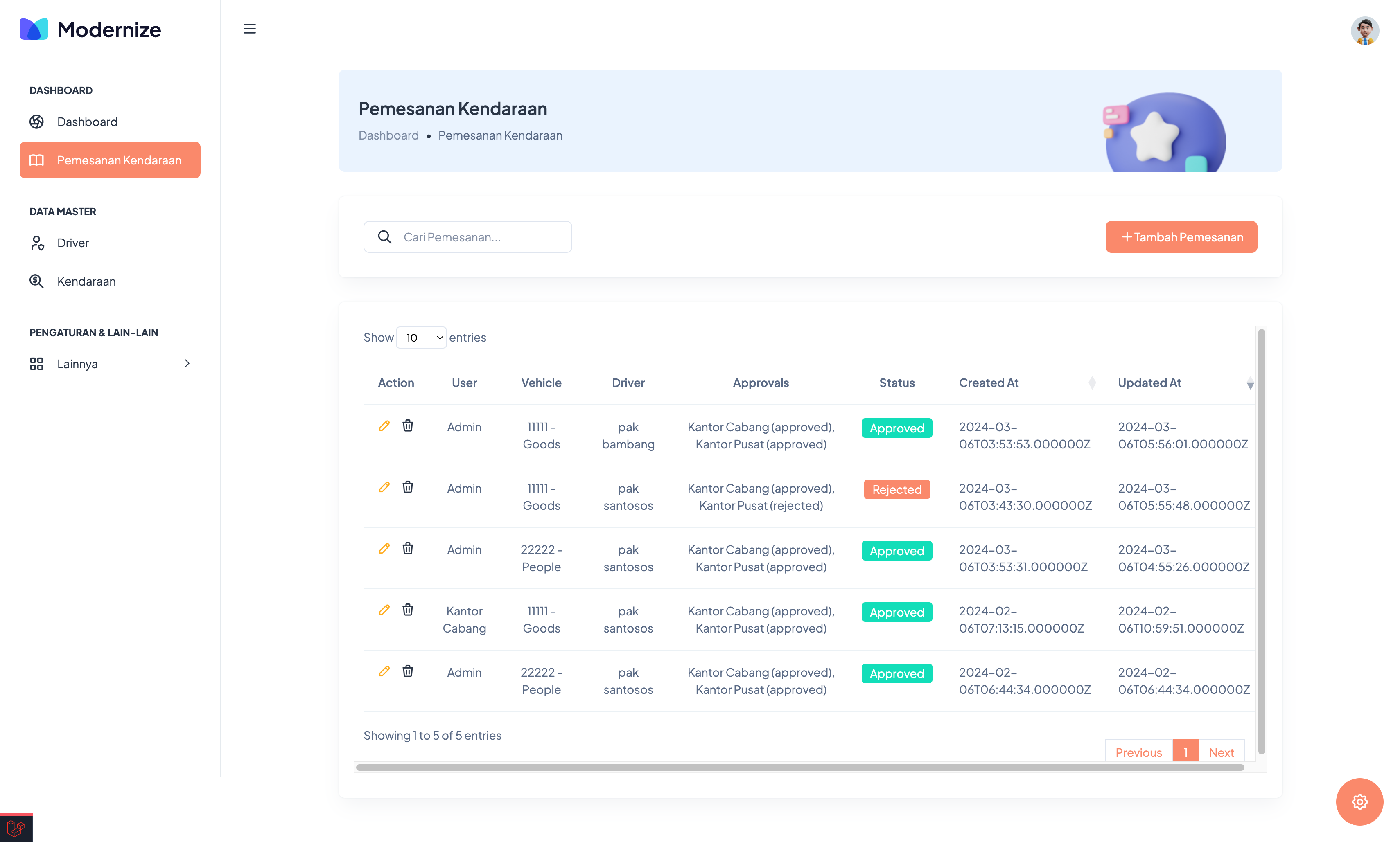Screen dimensions: 1400x842
Task: Open the Laravel debugbar icon
Action: coord(16,828)
